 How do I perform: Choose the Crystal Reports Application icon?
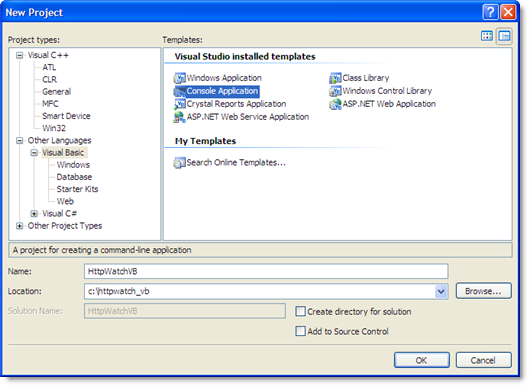pos(179,104)
